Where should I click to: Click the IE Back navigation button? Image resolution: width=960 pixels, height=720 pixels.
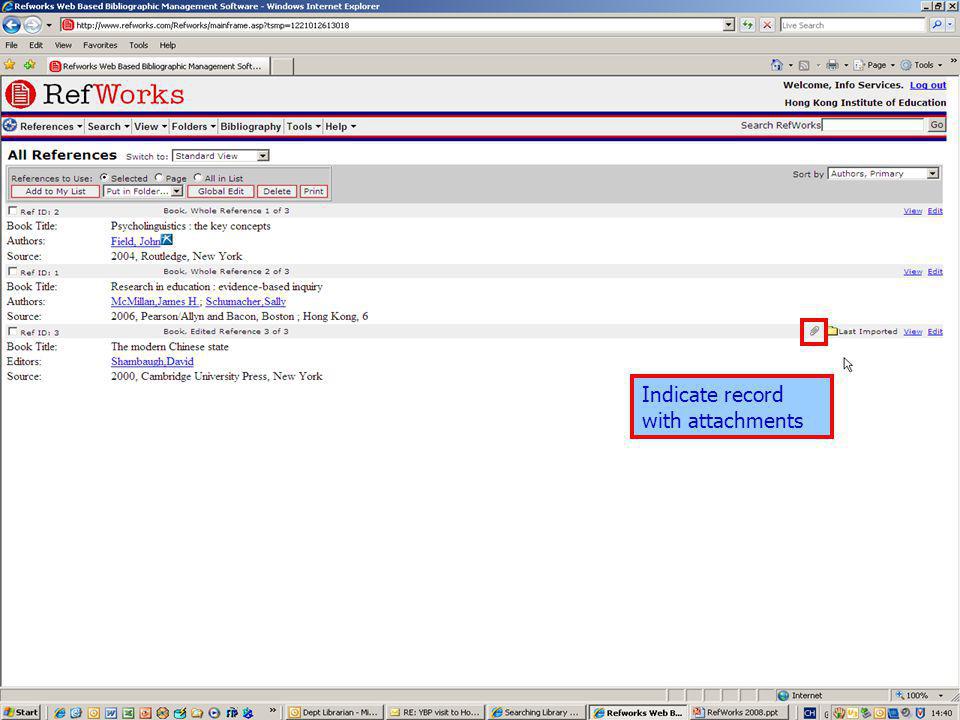(x=12, y=25)
